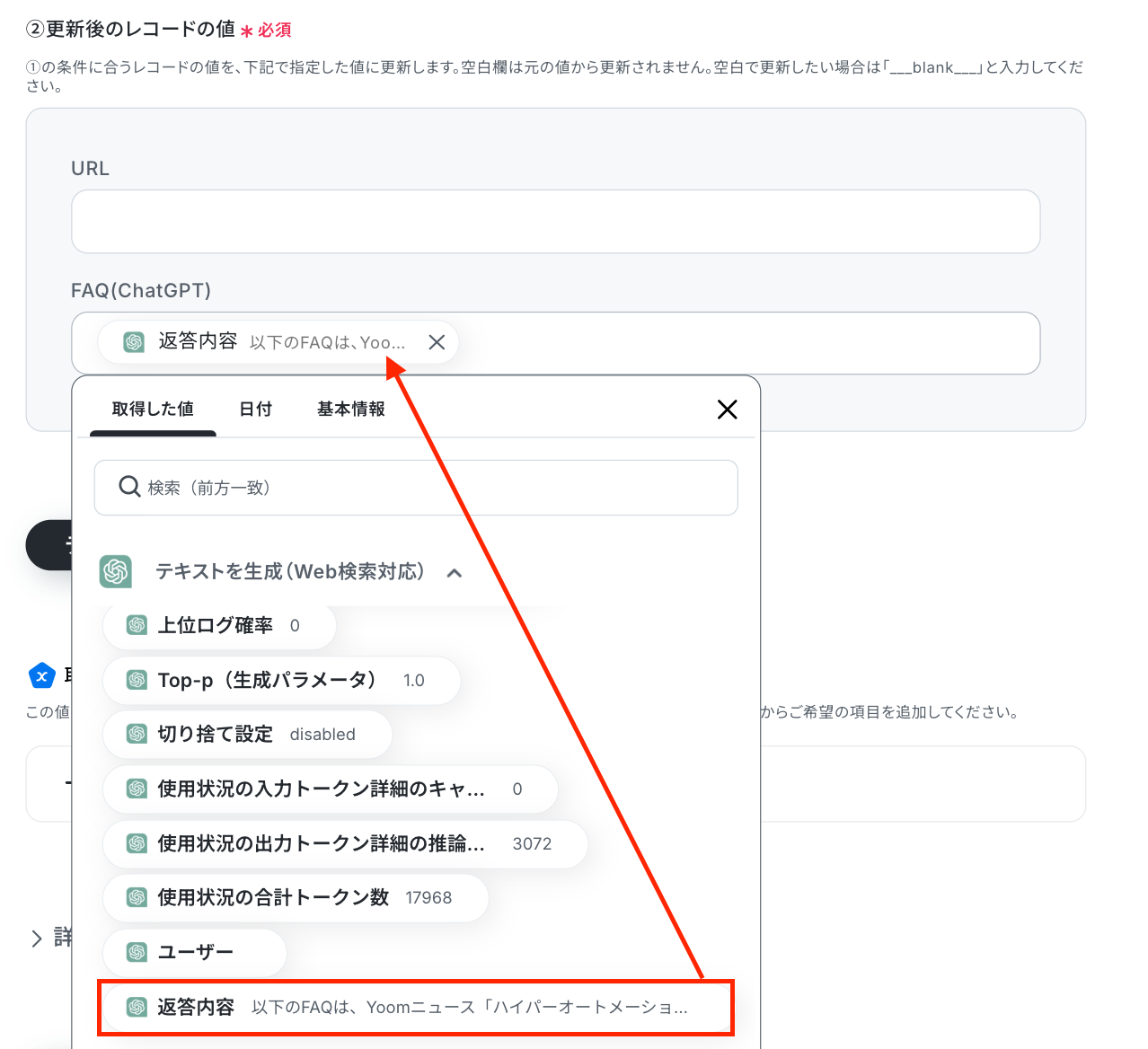Click the ChatGPT icon beside テキストを生成

[x=116, y=571]
